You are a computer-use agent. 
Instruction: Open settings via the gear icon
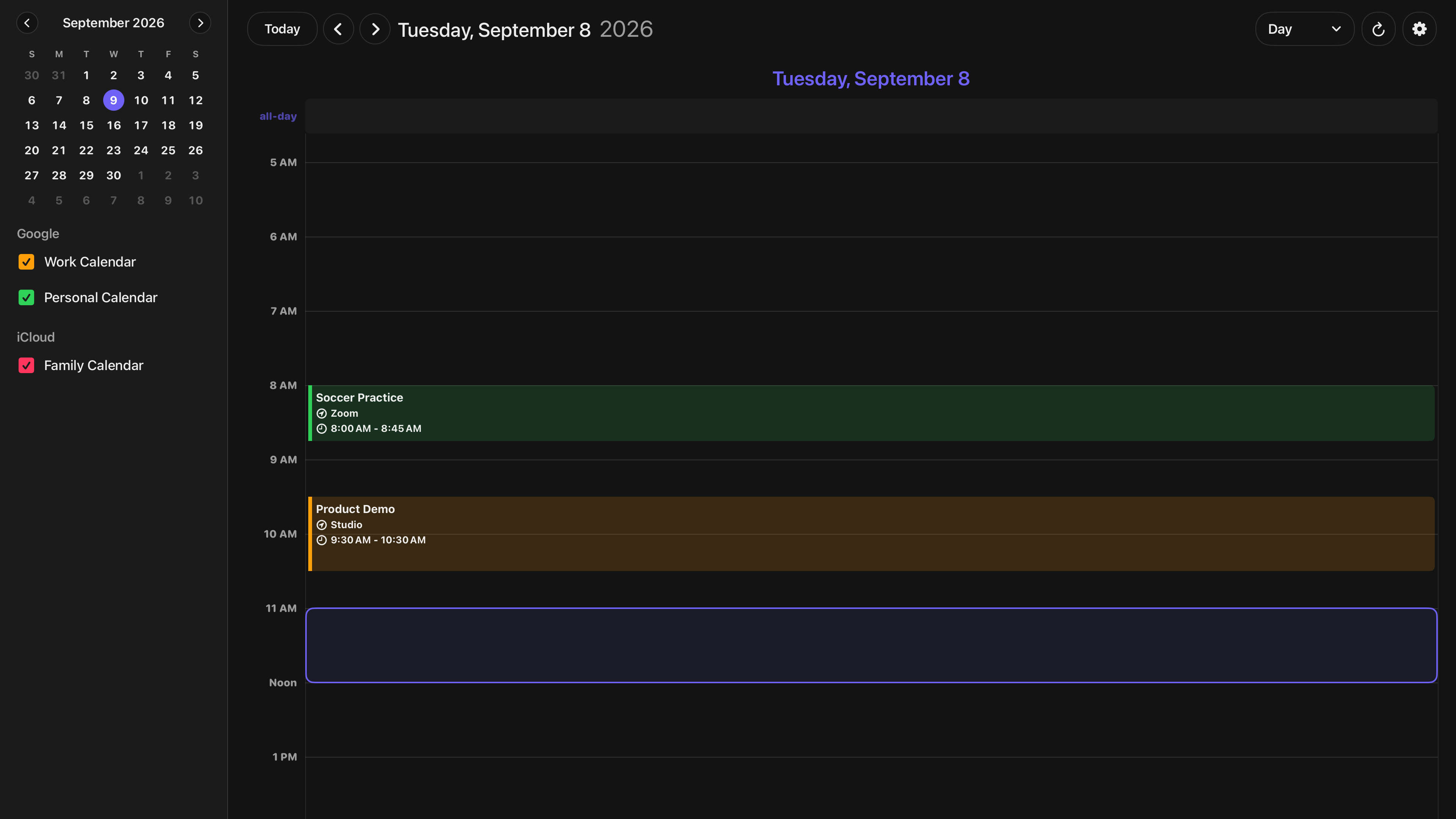click(x=1419, y=29)
